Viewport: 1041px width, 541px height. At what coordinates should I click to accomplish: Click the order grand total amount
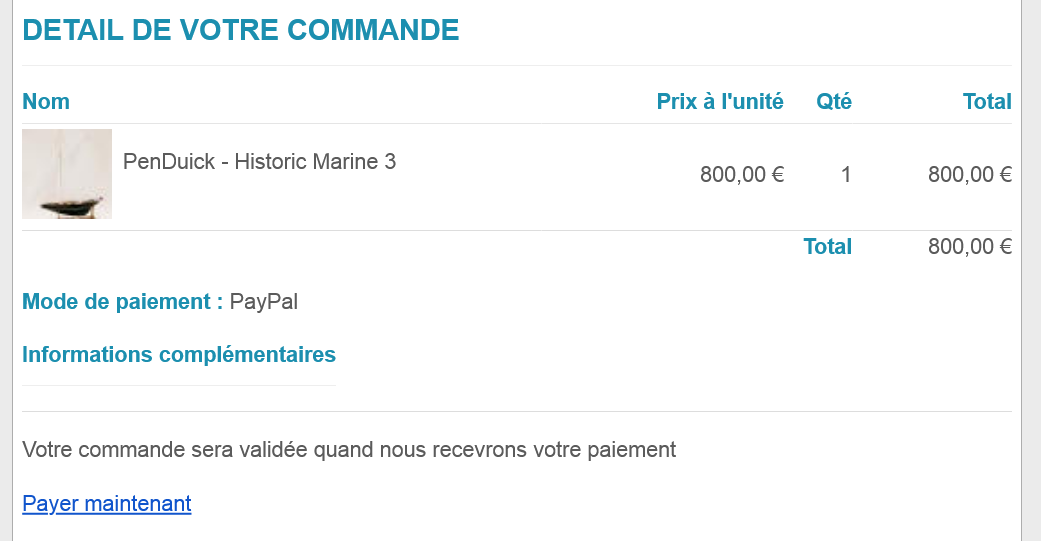coord(970,247)
